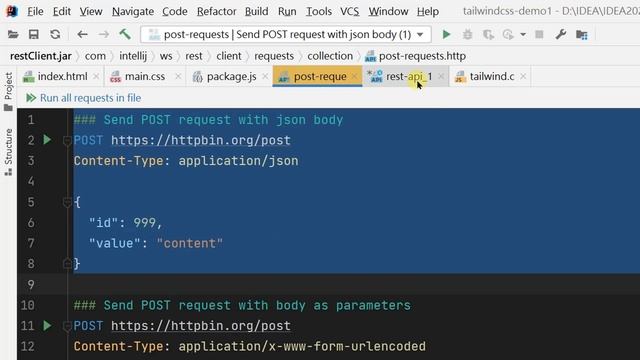Image resolution: width=640 pixels, height=360 pixels.
Task: Close the rest-api_1 tab
Action: tap(441, 76)
